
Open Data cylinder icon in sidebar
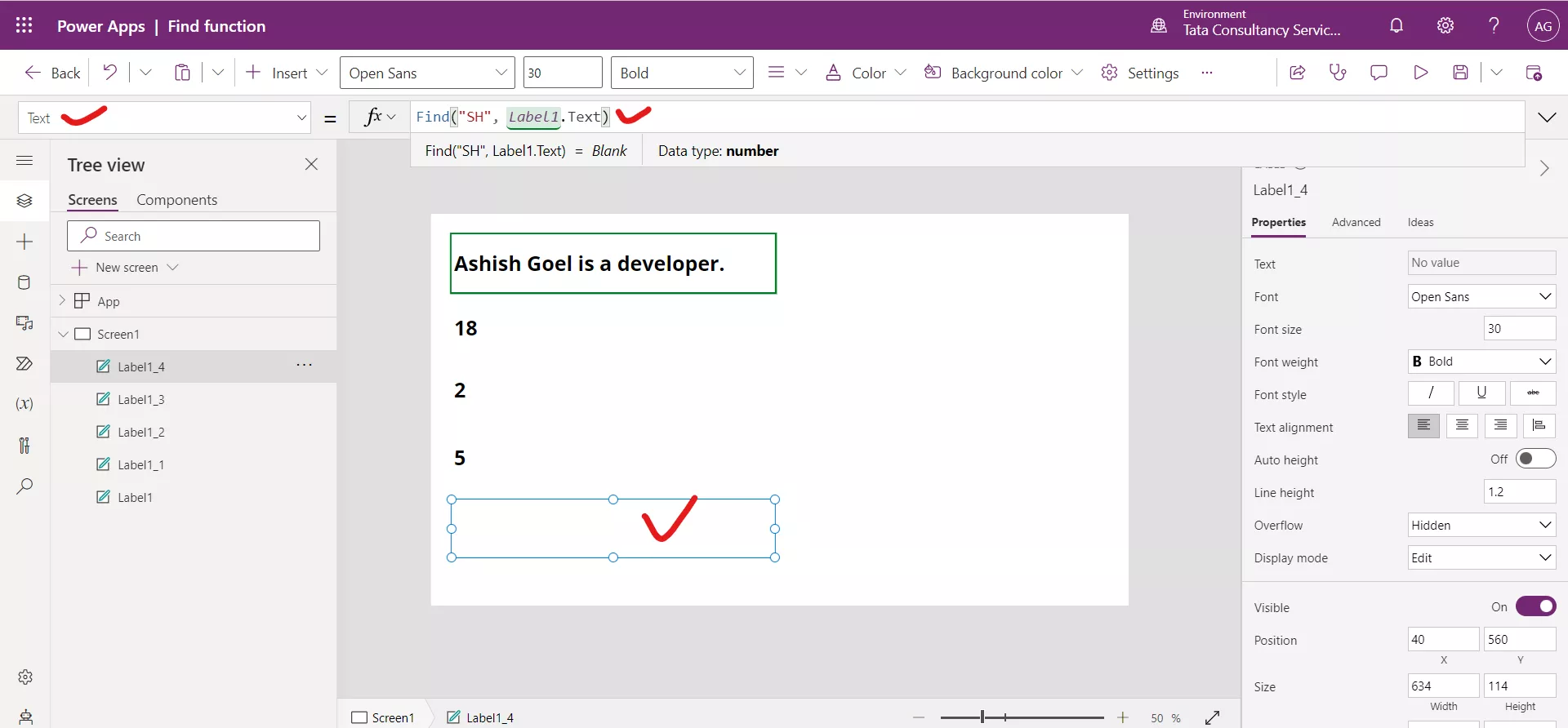[x=24, y=282]
